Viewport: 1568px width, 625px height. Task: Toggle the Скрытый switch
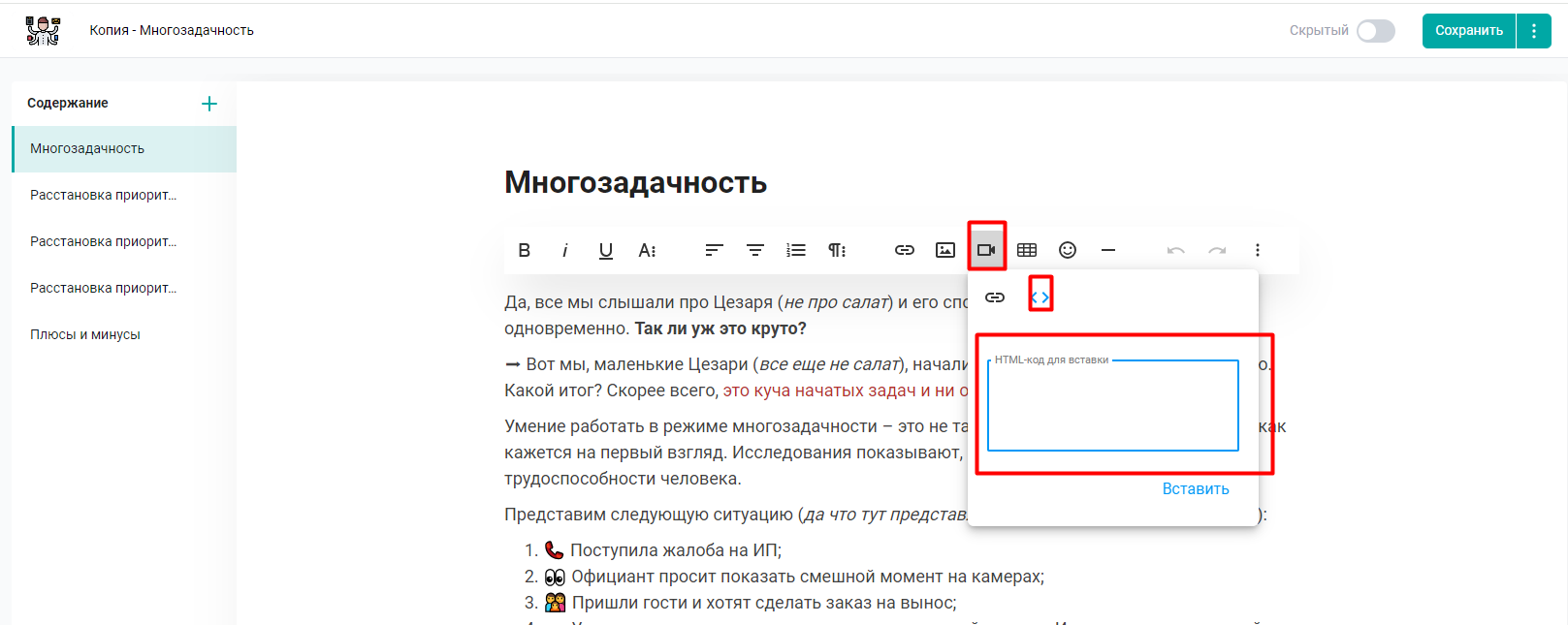coord(1375,31)
